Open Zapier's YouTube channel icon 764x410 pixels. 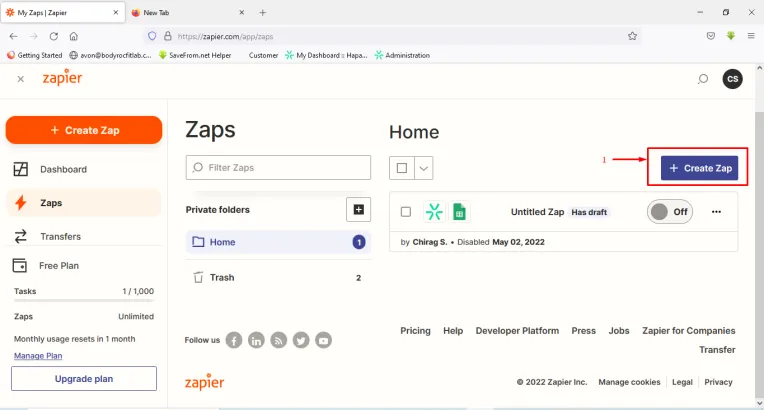click(323, 340)
